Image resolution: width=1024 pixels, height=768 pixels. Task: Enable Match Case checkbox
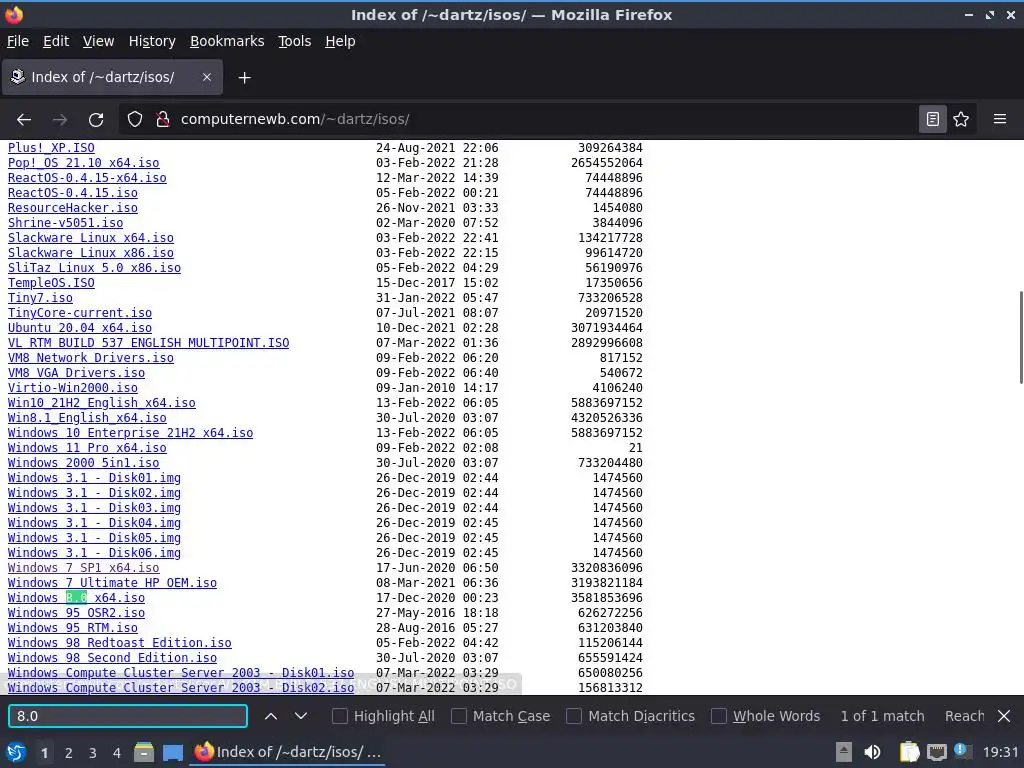[459, 716]
